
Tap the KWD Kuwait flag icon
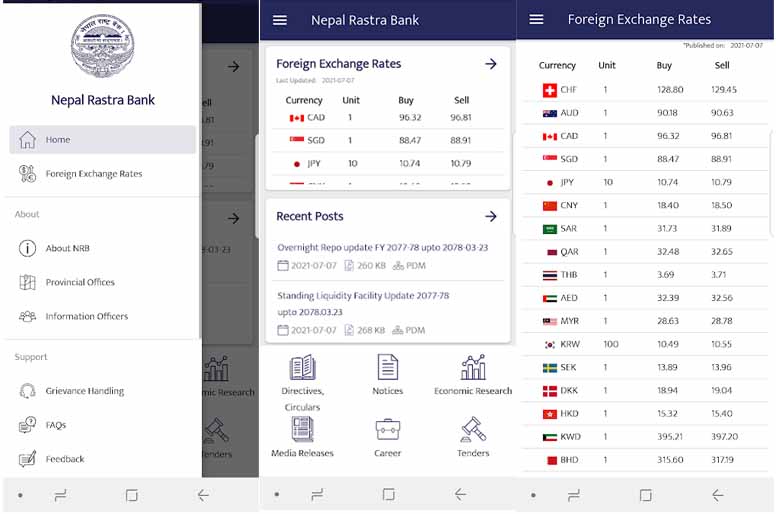pos(550,437)
